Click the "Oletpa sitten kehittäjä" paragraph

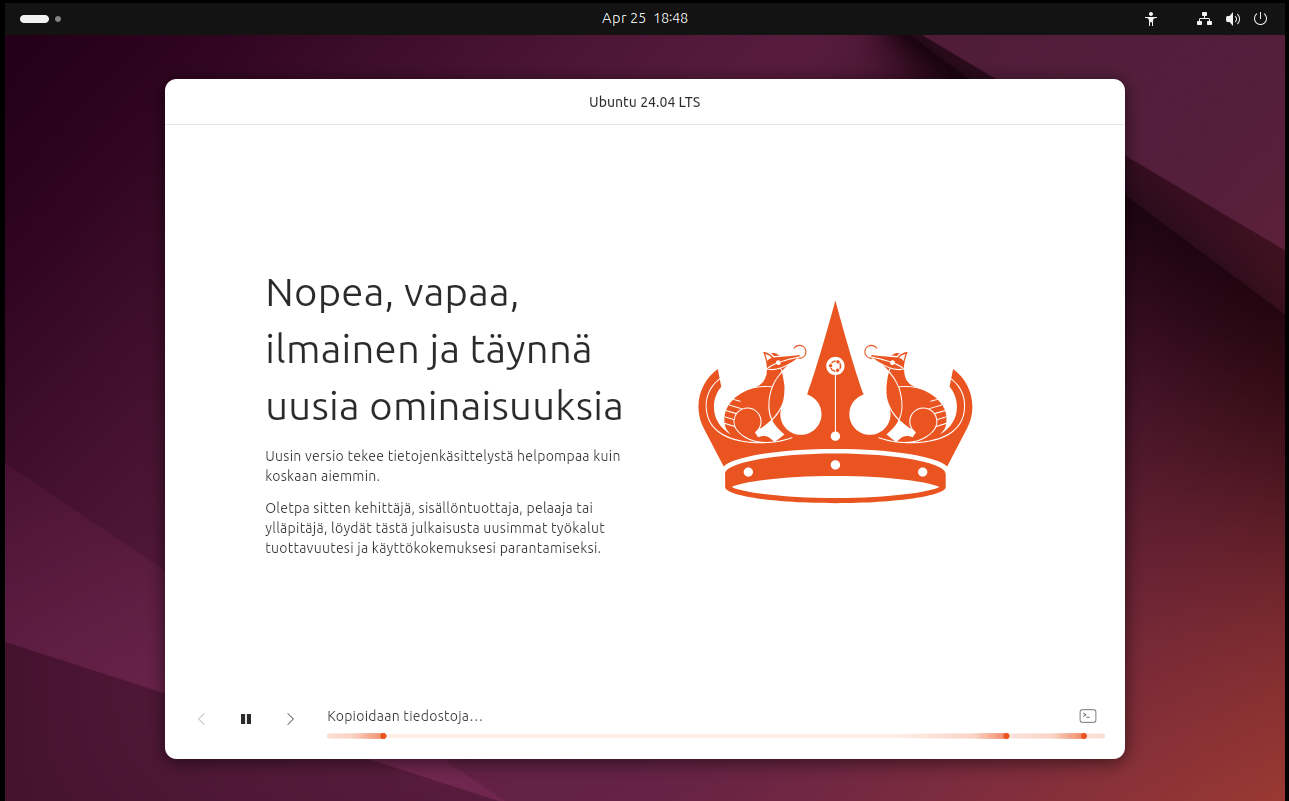coord(435,528)
